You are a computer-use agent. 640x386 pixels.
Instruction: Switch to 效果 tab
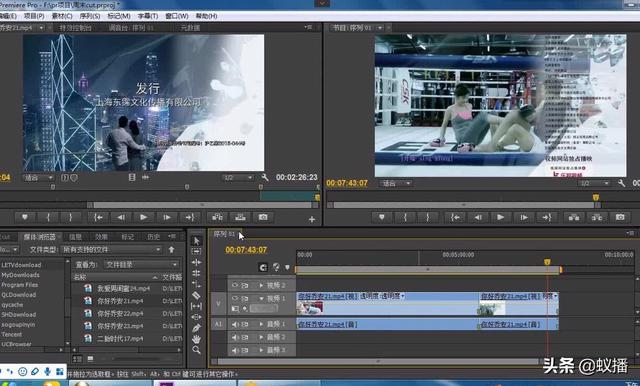[101, 237]
